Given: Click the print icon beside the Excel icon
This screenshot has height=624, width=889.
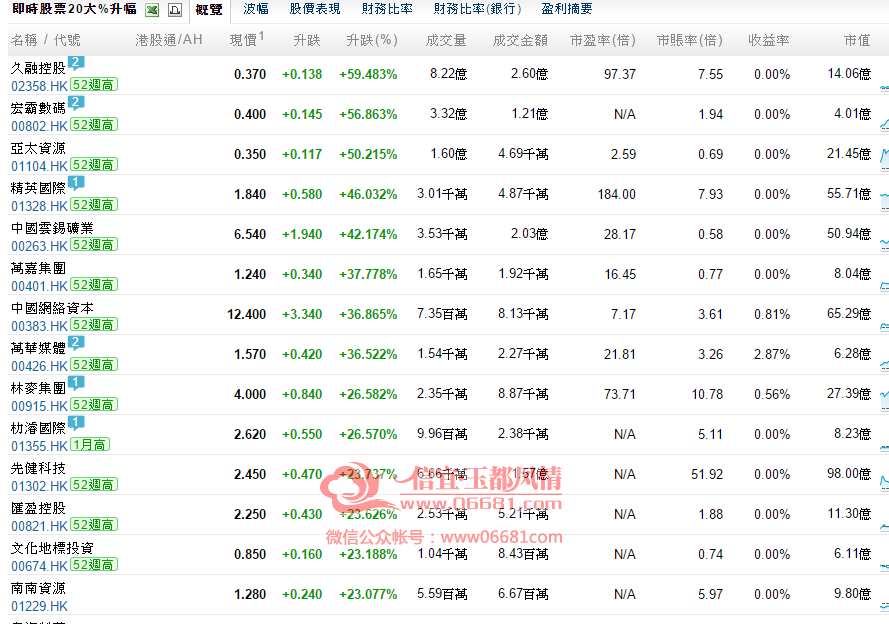Looking at the screenshot, I should (x=175, y=10).
